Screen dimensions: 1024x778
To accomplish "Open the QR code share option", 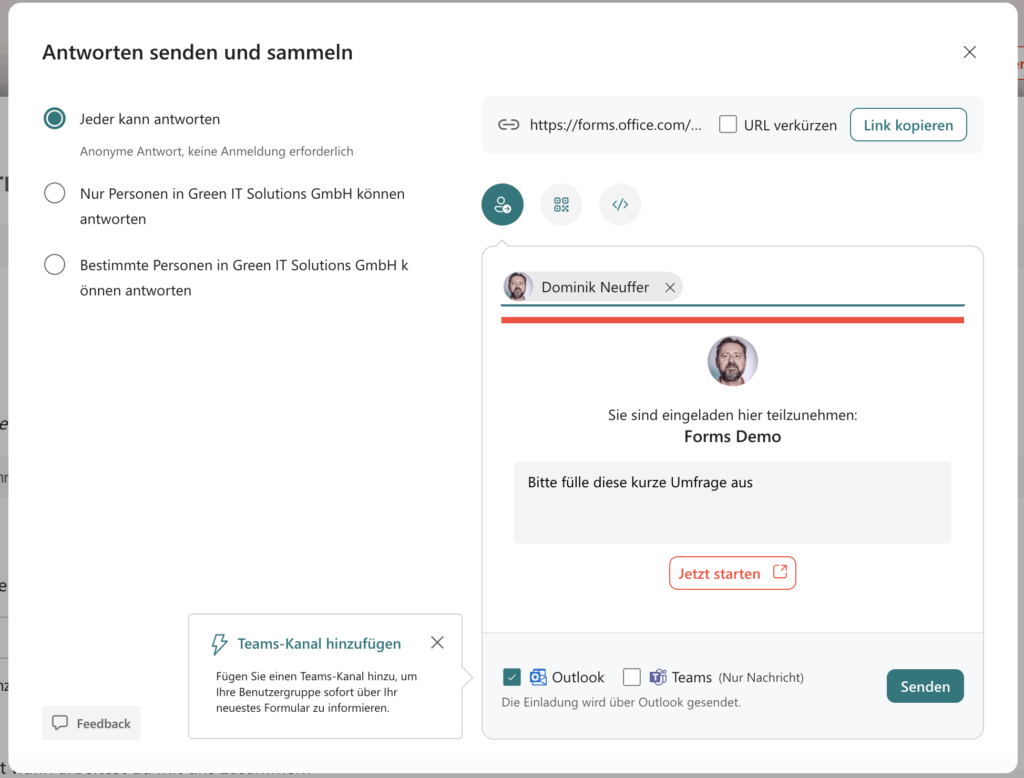I will tap(561, 204).
